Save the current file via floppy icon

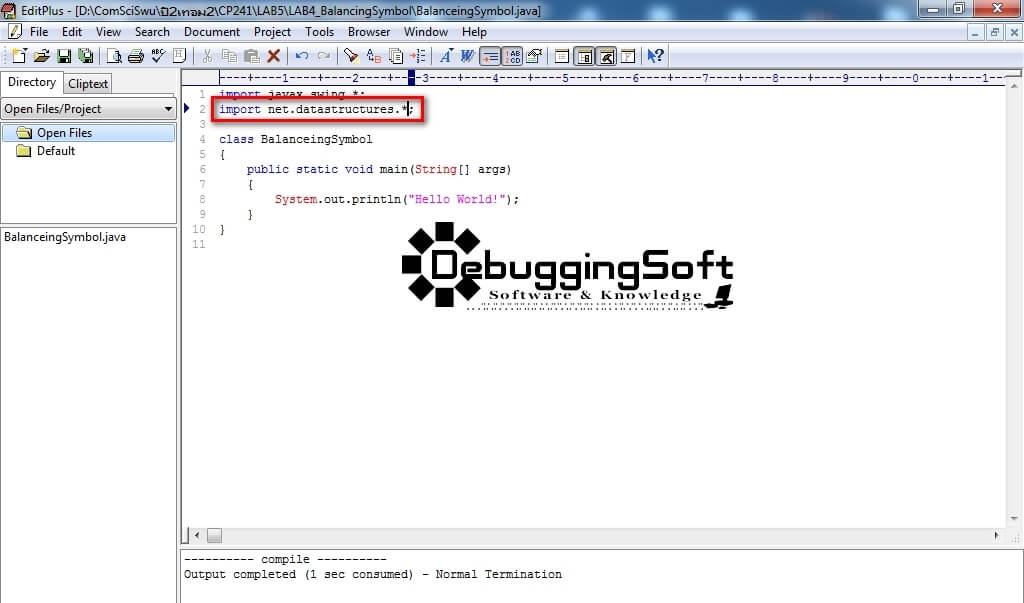click(64, 56)
